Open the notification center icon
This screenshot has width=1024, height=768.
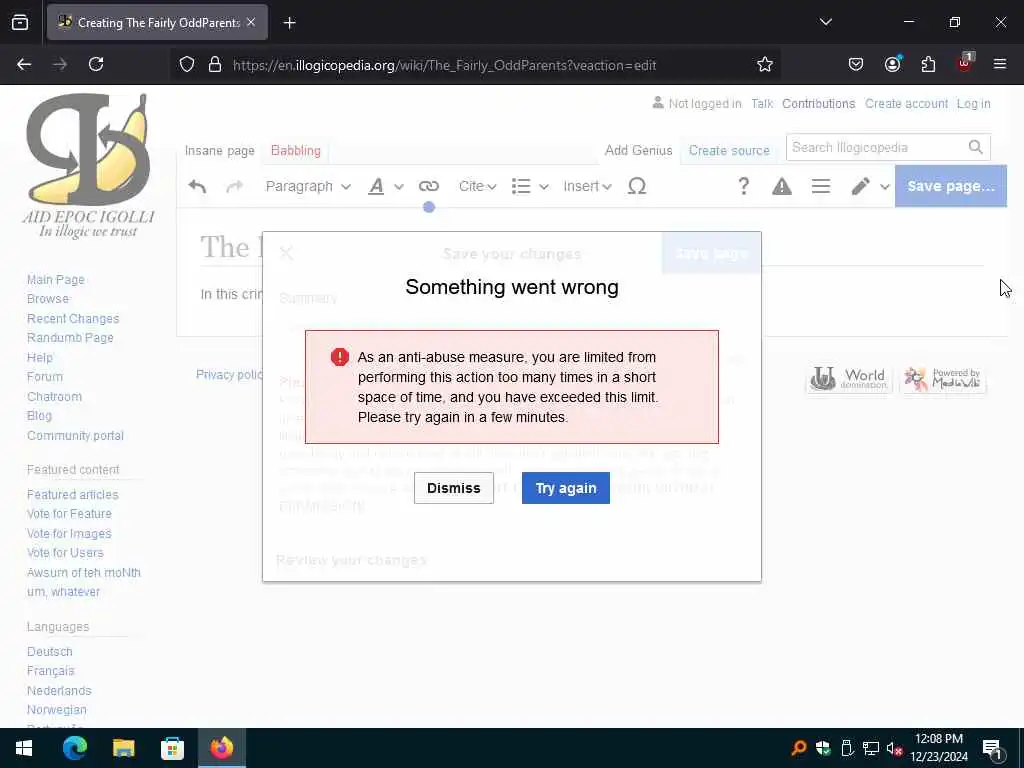[x=993, y=750]
